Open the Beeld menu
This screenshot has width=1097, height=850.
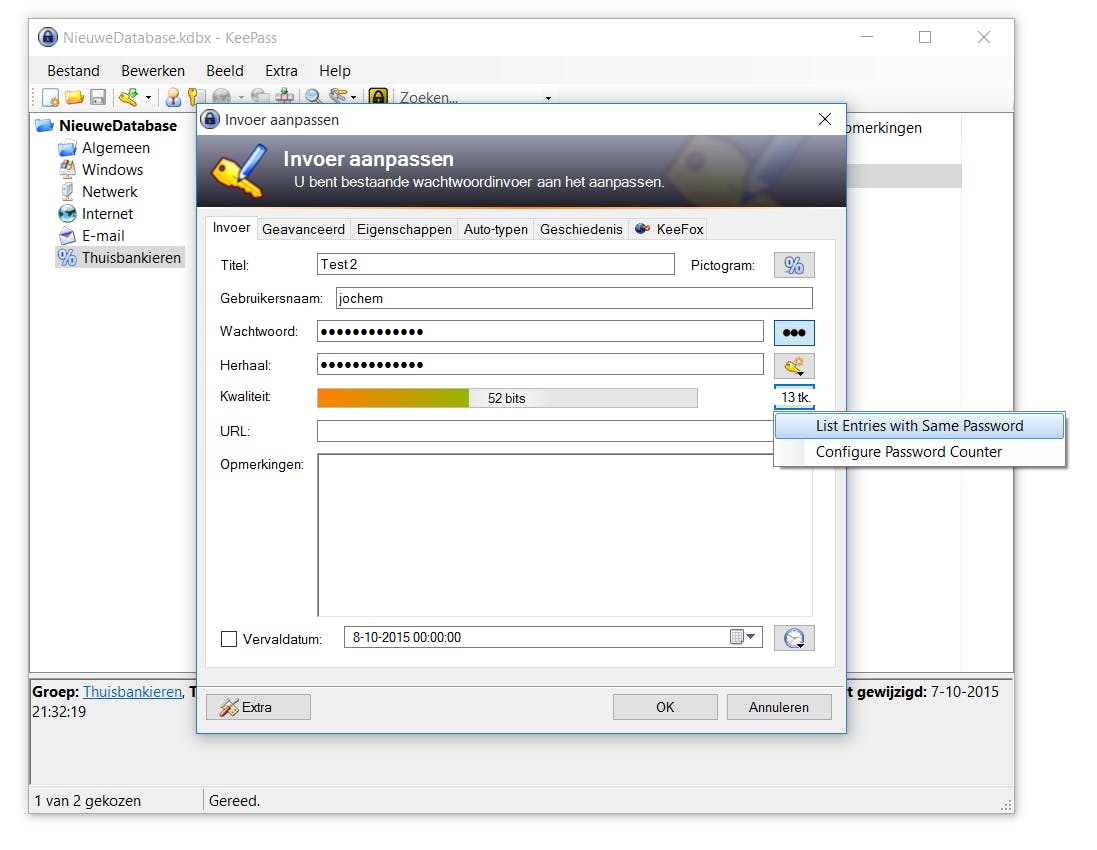(x=225, y=71)
